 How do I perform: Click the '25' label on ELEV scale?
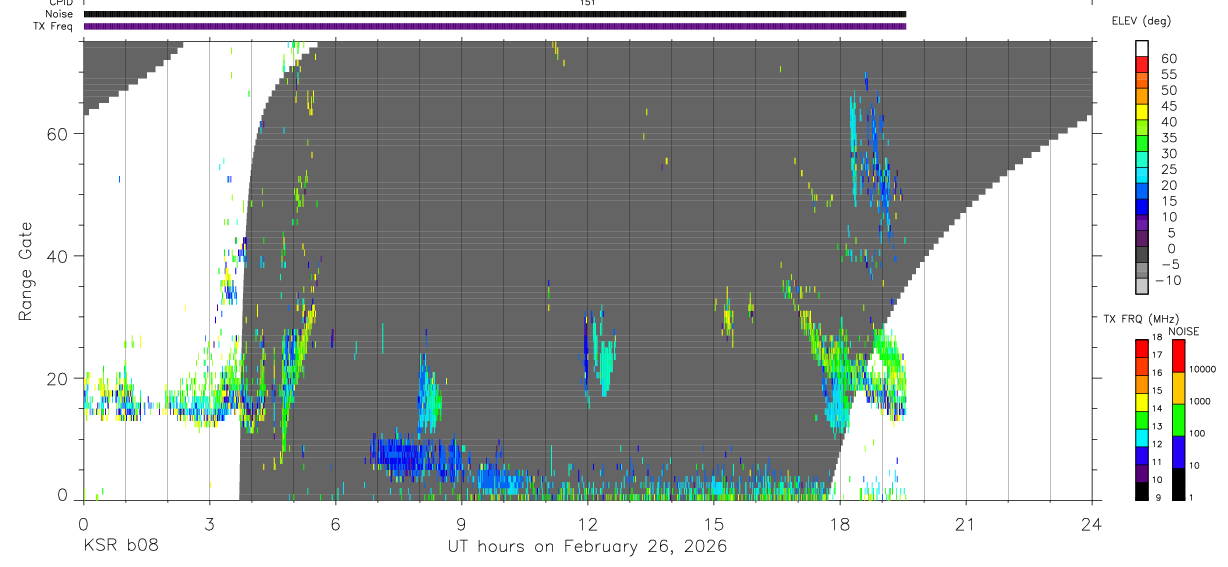click(1168, 169)
